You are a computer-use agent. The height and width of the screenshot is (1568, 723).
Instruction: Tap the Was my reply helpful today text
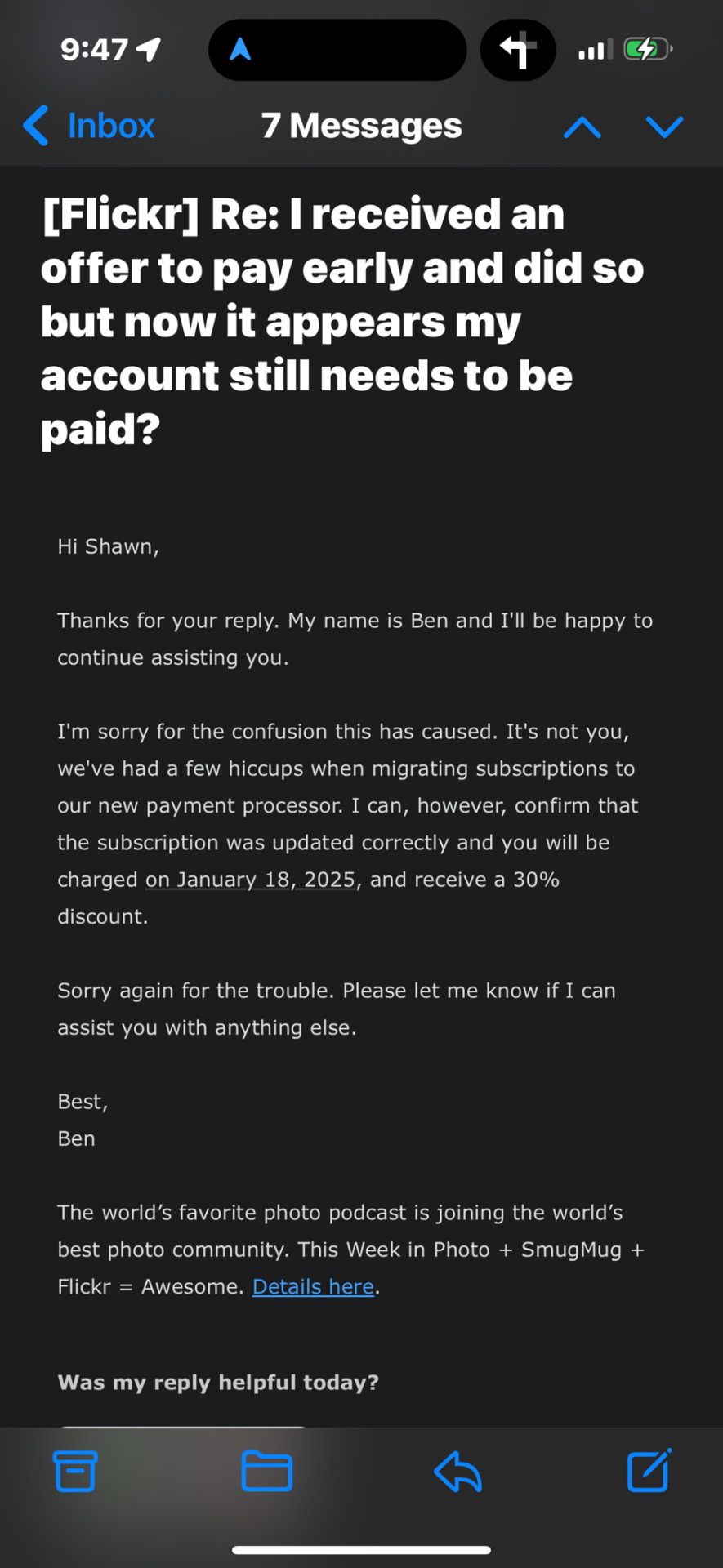click(x=218, y=1382)
